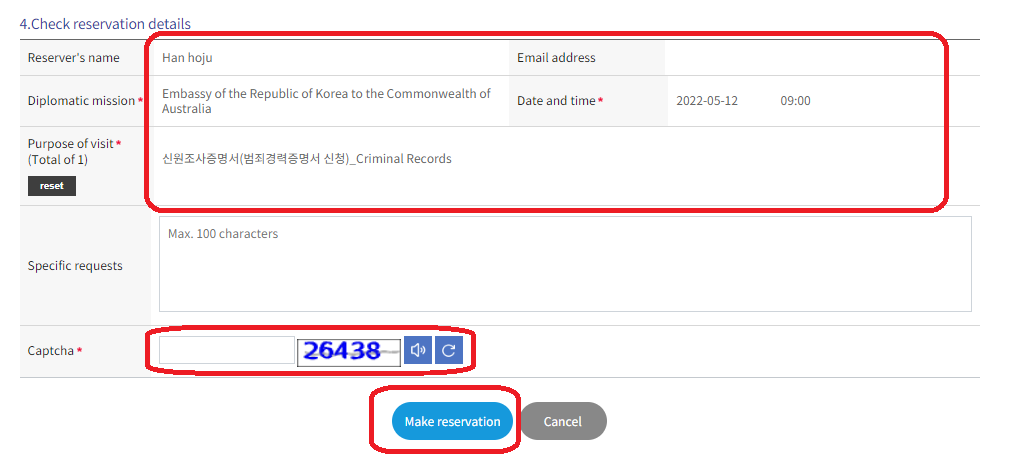This screenshot has height=461, width=1024.
Task: Click the Check reservation details heading
Action: pyautogui.click(x=105, y=23)
